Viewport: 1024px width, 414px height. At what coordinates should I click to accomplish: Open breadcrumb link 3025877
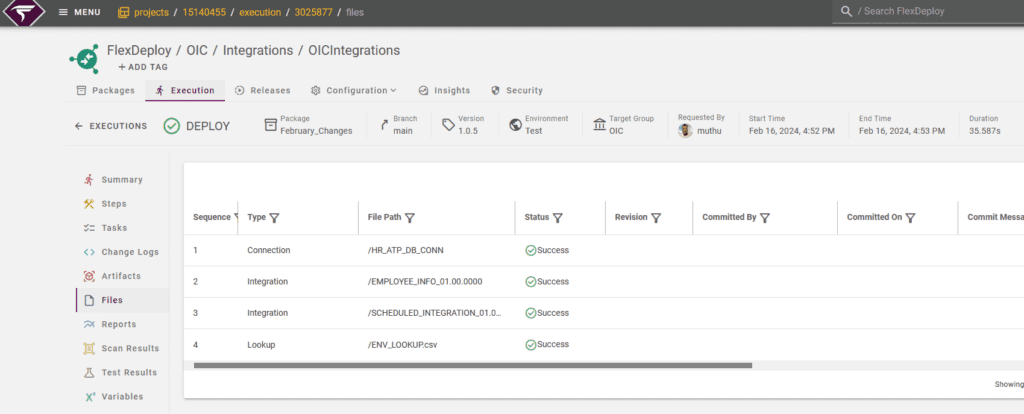click(x=314, y=12)
